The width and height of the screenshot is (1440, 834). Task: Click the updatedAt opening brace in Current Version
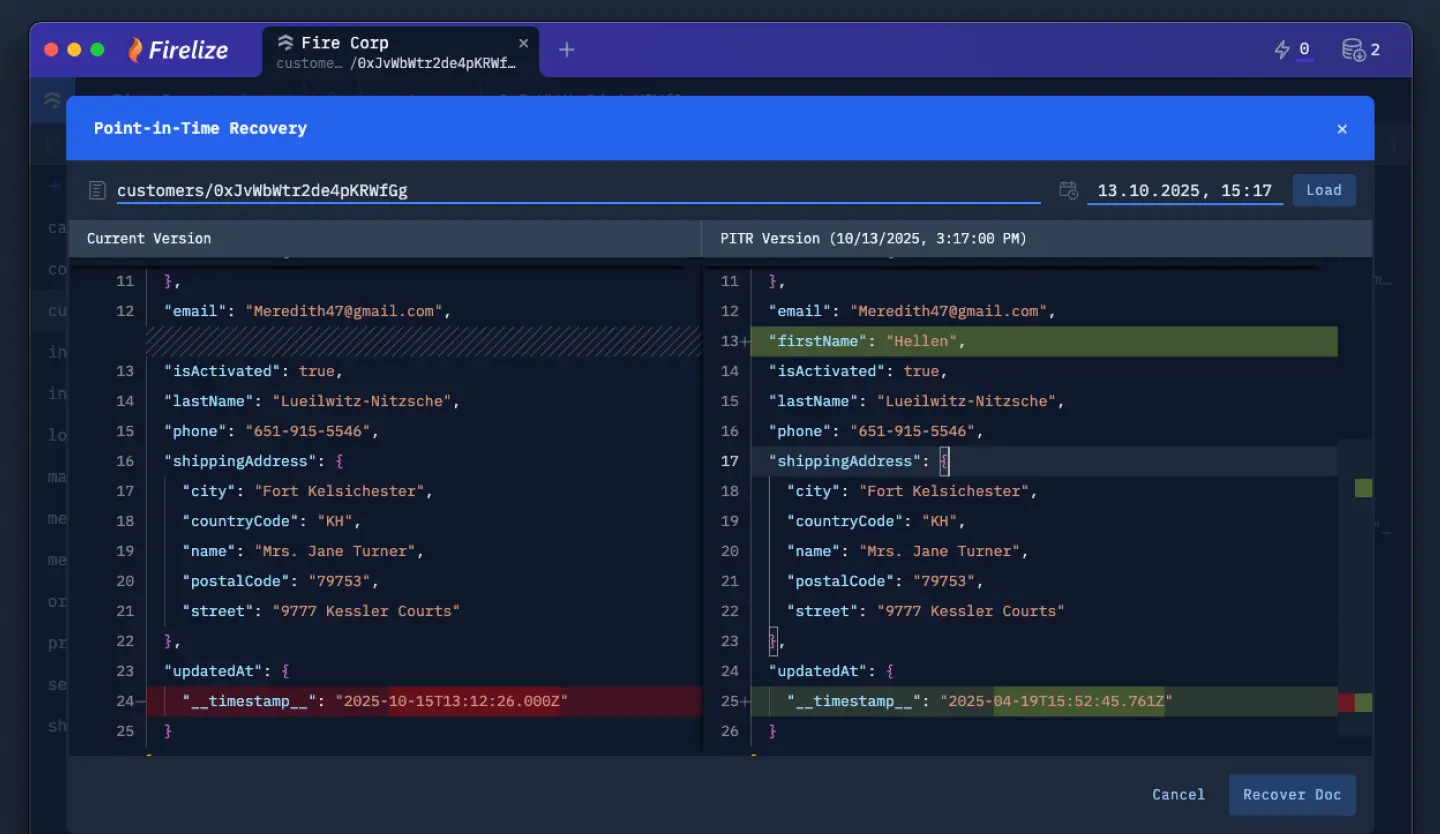coord(285,671)
